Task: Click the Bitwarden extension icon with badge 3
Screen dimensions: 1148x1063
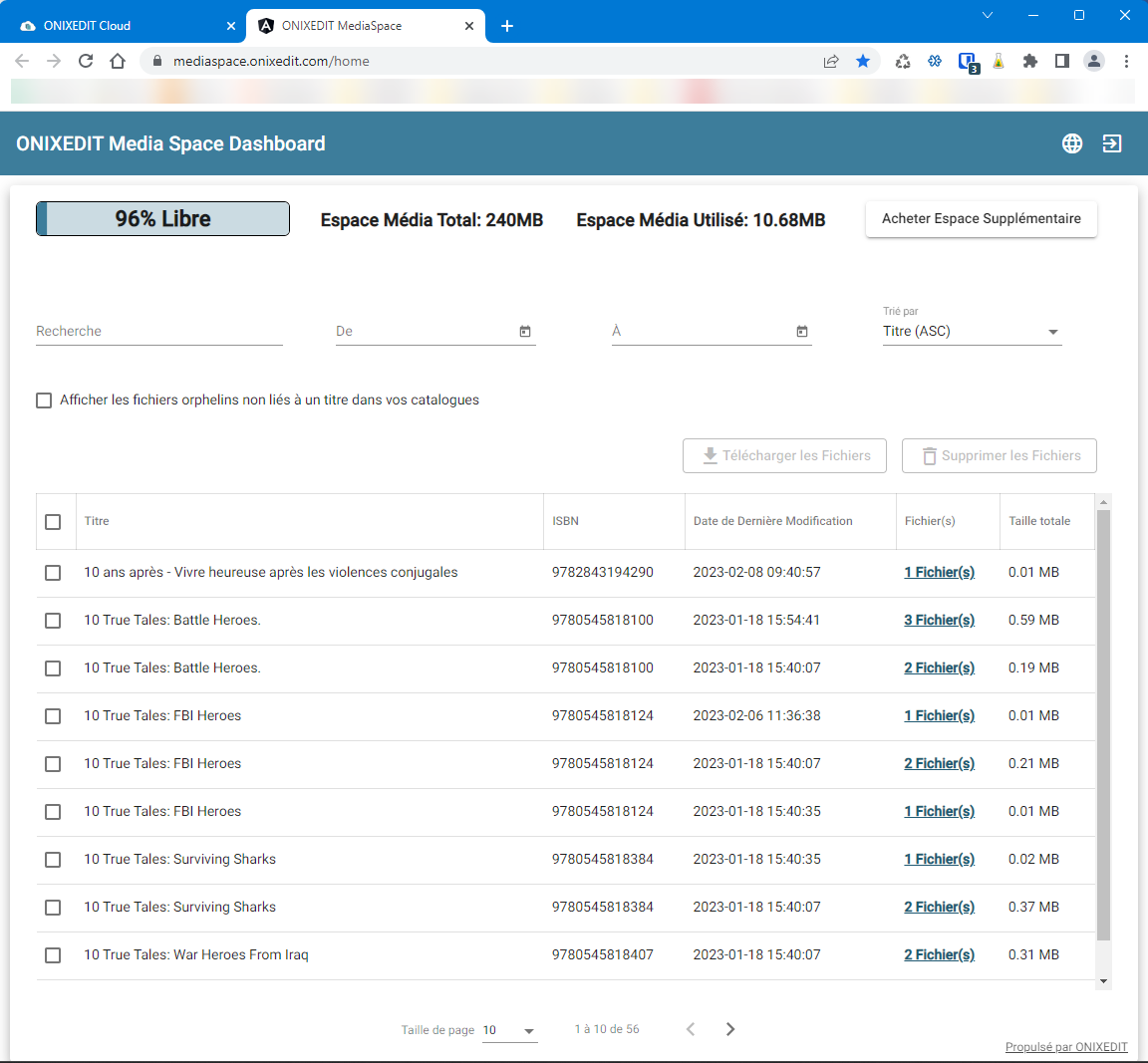Action: point(968,62)
